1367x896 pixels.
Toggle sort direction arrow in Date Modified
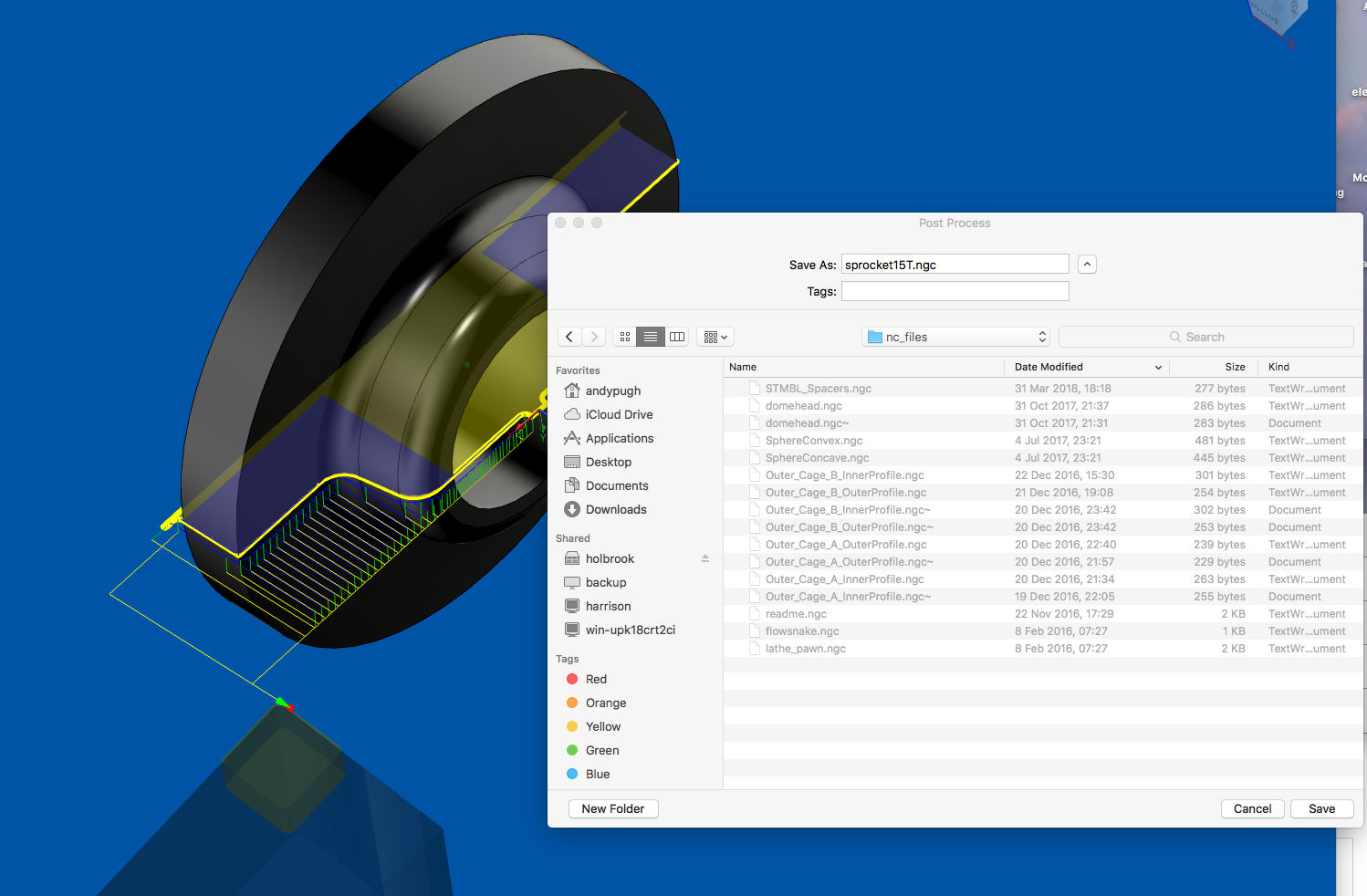(x=1158, y=368)
